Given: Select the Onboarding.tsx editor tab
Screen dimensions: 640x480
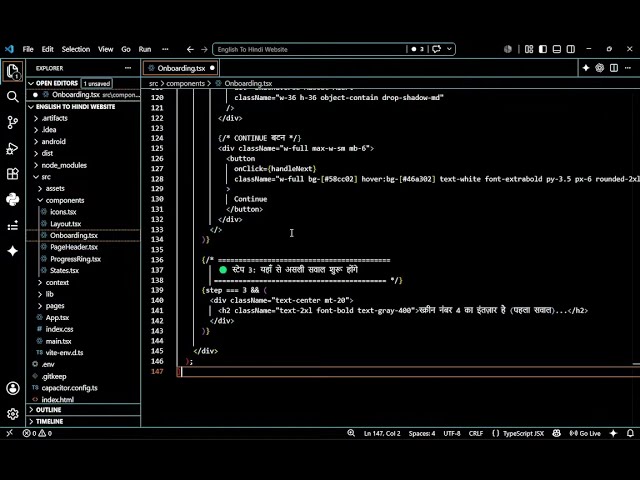Looking at the screenshot, I should pyautogui.click(x=180, y=68).
